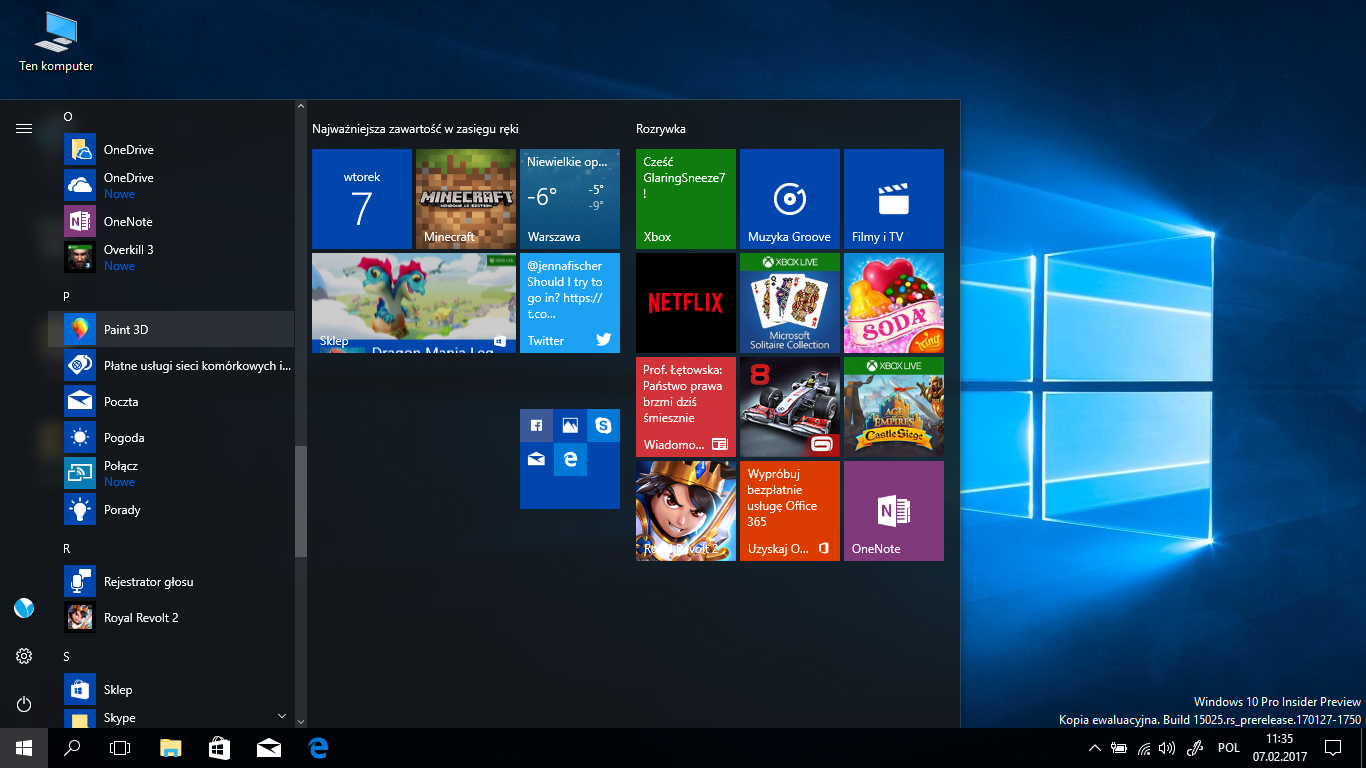Open Sklep store in app list
The image size is (1366, 768).
pyautogui.click(x=171, y=689)
